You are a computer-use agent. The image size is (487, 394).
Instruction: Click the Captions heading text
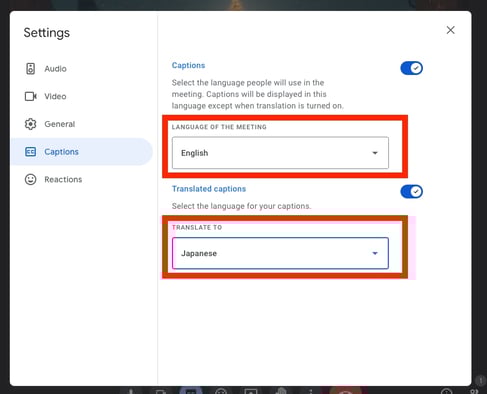188,65
